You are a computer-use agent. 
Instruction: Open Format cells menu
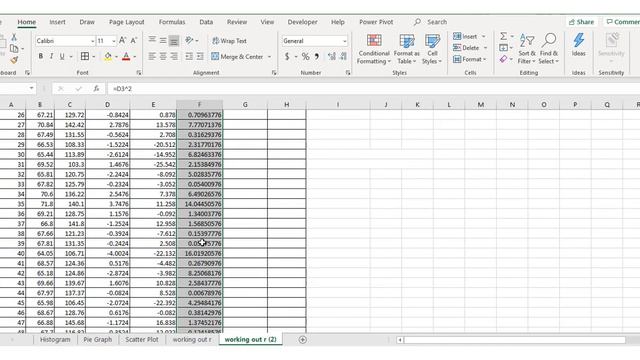470,59
